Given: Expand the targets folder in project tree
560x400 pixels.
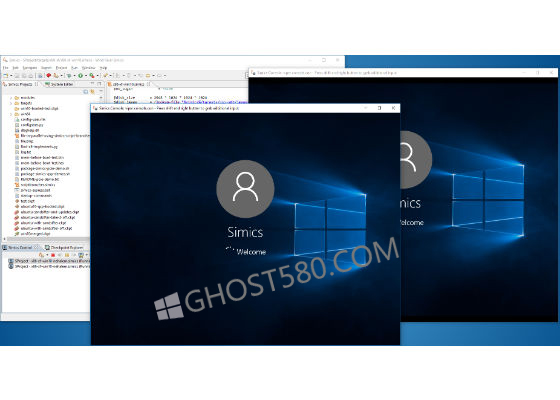Looking at the screenshot, I should (x=11, y=103).
